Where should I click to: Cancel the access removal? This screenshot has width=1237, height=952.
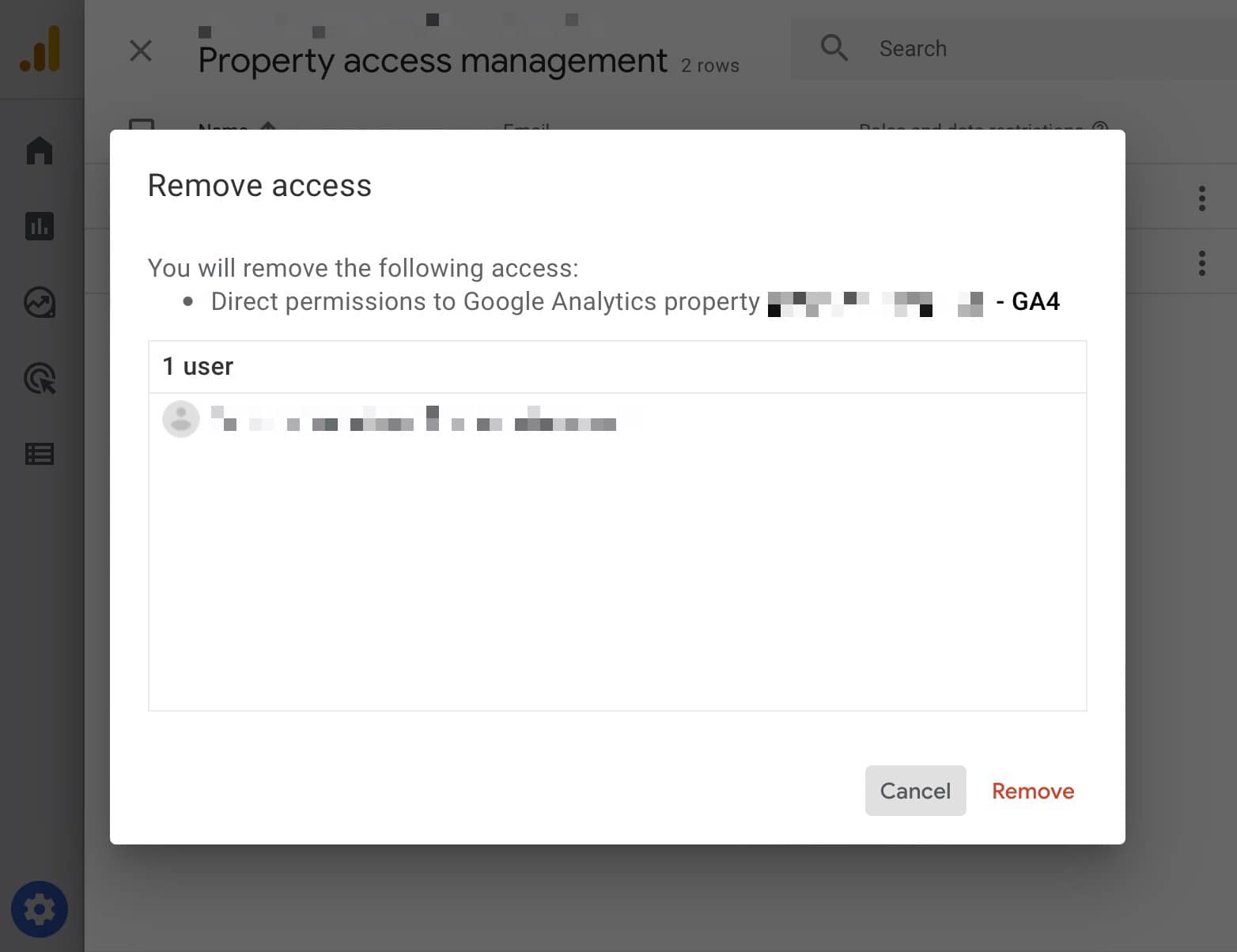tap(915, 791)
